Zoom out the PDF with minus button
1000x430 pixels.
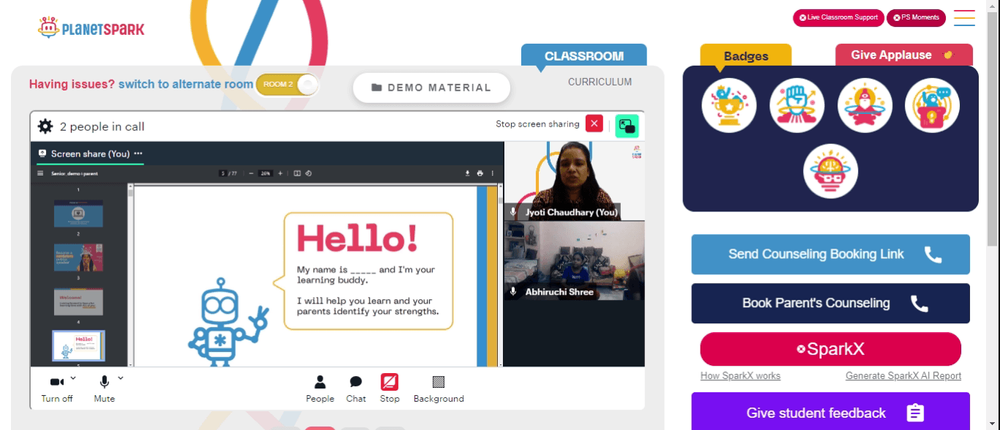[x=251, y=173]
